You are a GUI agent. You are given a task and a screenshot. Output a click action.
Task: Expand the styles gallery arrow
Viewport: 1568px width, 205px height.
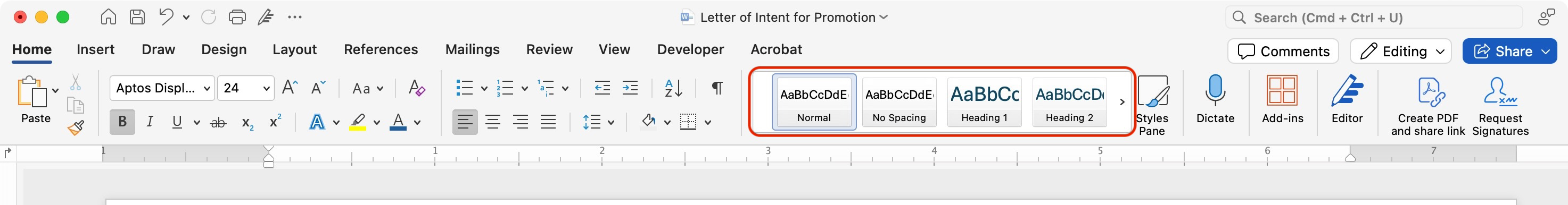click(x=1122, y=102)
